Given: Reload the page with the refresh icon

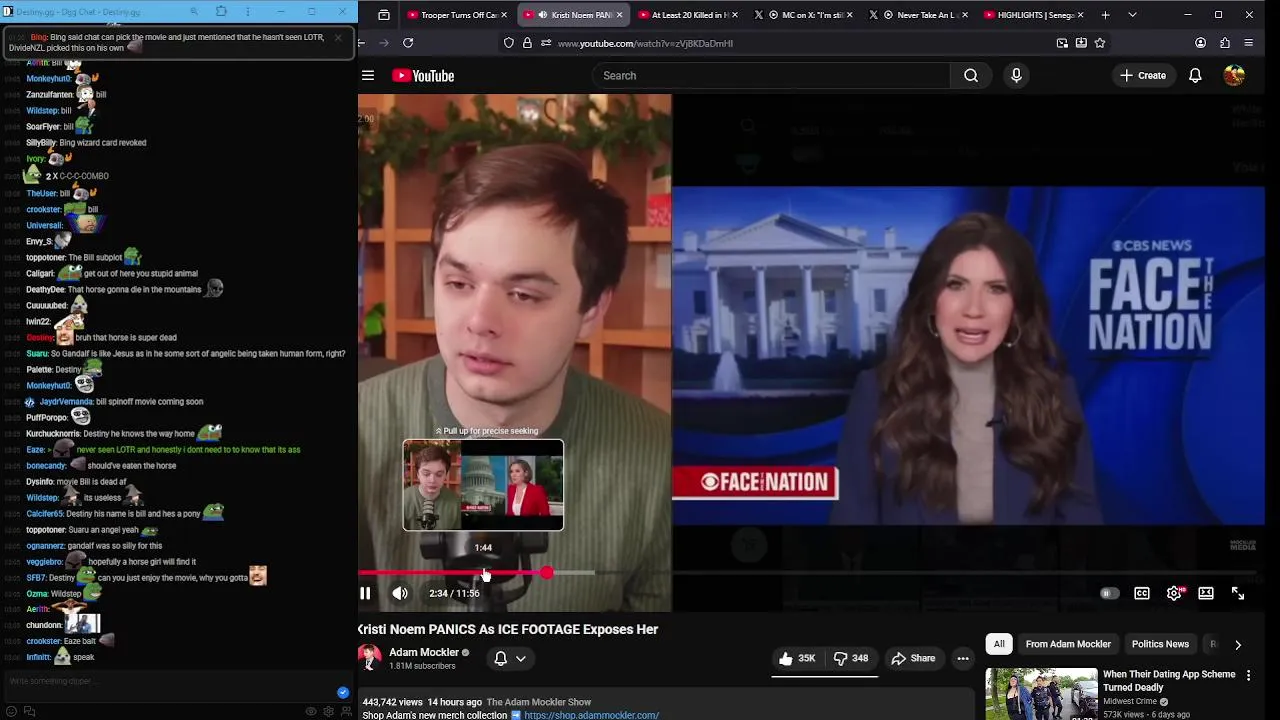Looking at the screenshot, I should 408,43.
